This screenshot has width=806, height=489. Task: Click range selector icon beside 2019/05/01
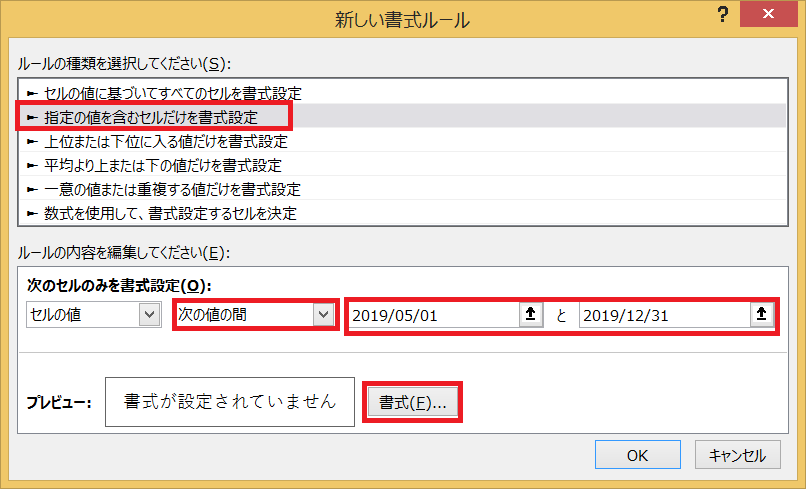[530, 314]
